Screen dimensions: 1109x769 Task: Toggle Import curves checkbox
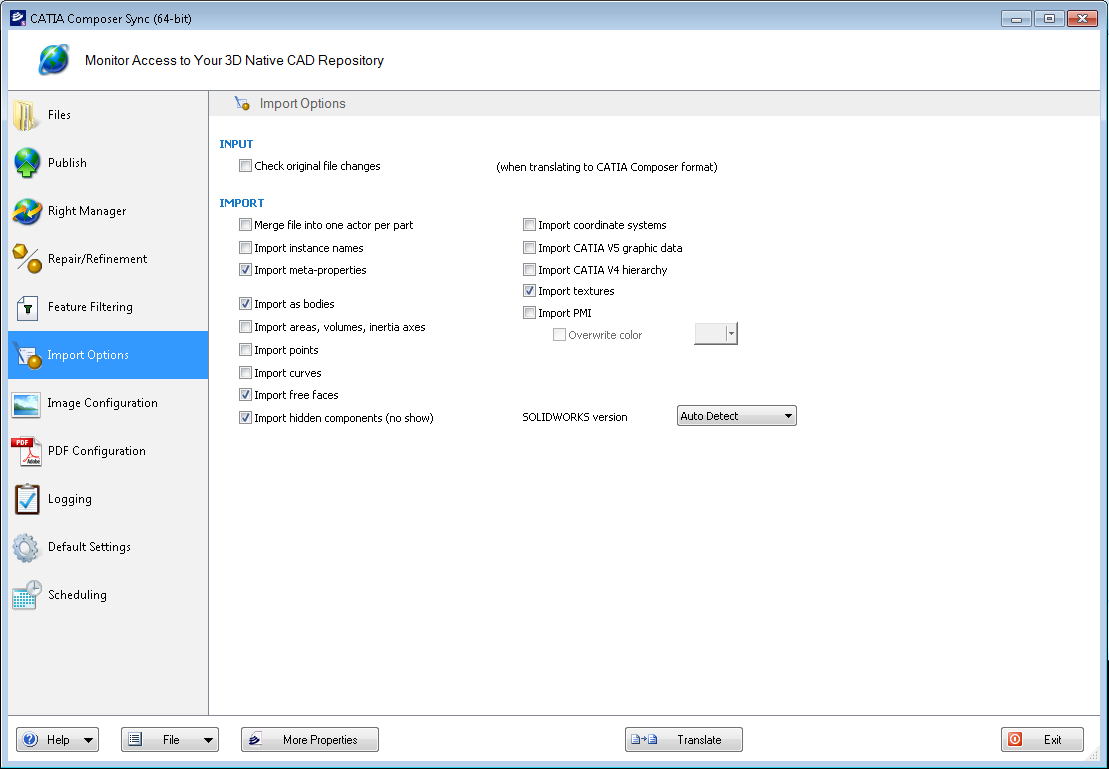245,372
